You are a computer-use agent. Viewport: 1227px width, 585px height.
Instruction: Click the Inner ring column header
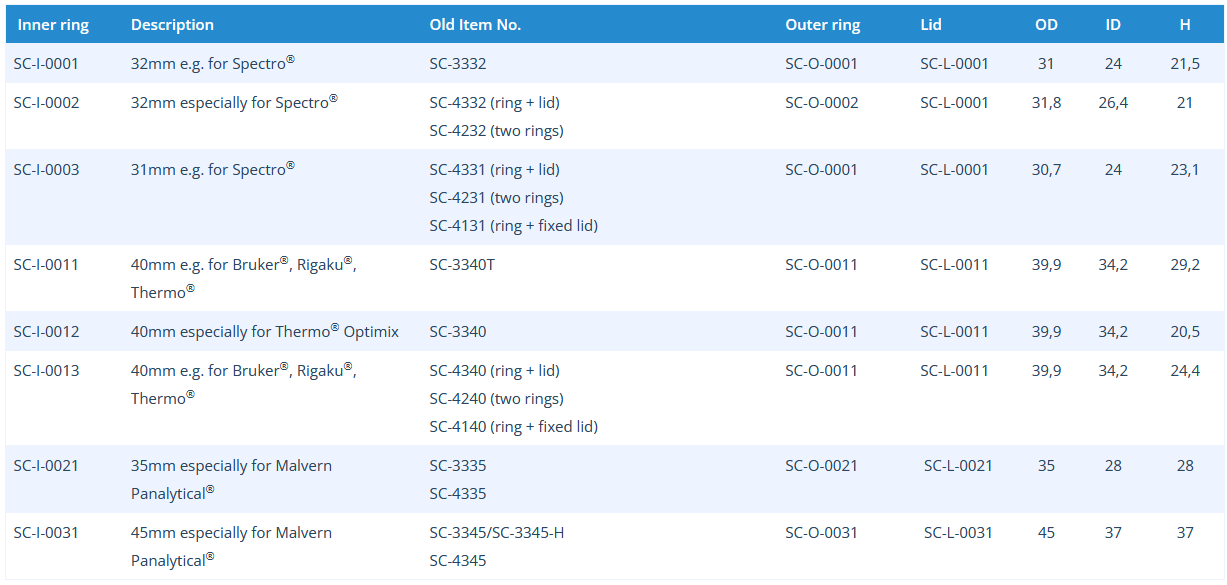point(55,25)
